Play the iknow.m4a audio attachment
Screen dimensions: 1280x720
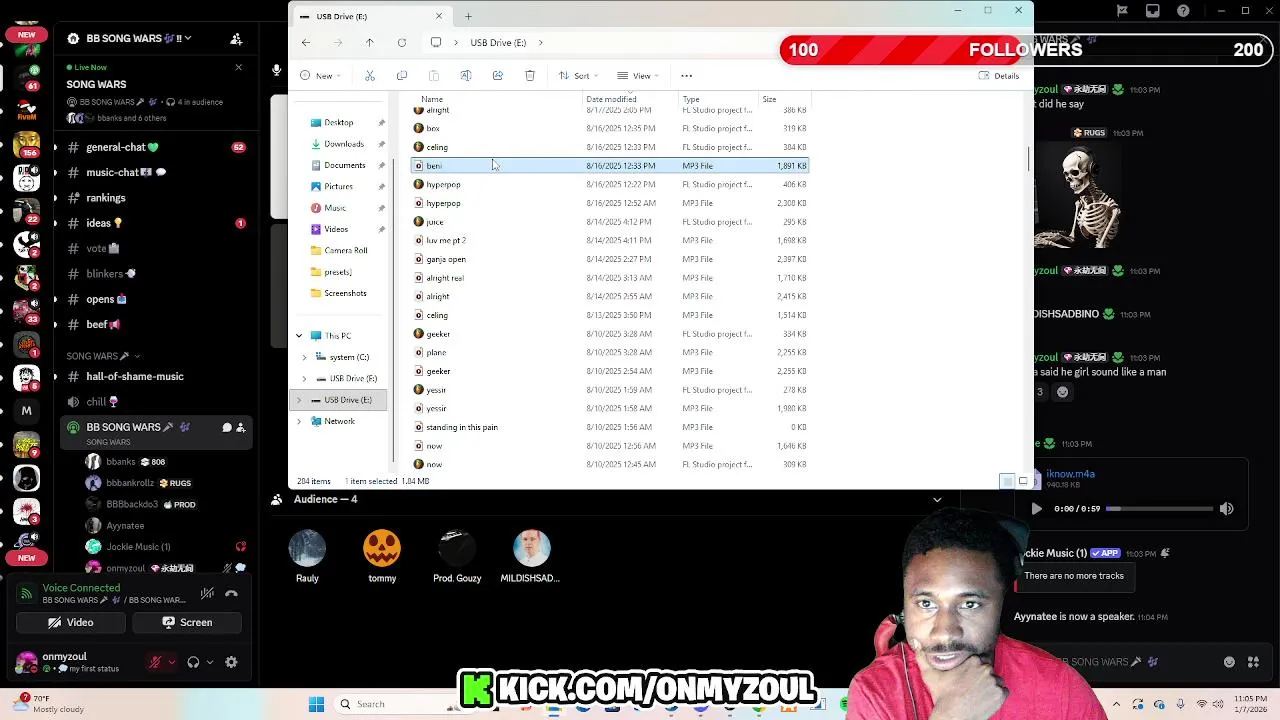click(x=1036, y=509)
